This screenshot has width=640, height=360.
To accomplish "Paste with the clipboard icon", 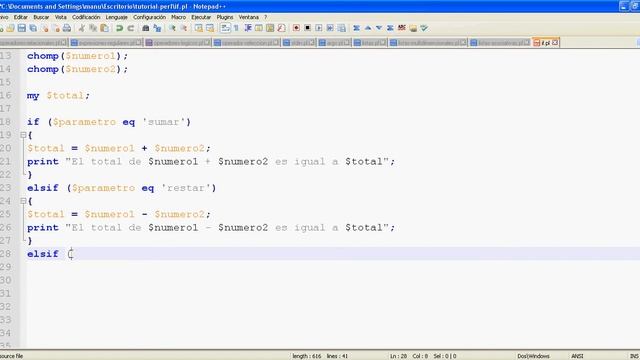I will pyautogui.click(x=104, y=28).
